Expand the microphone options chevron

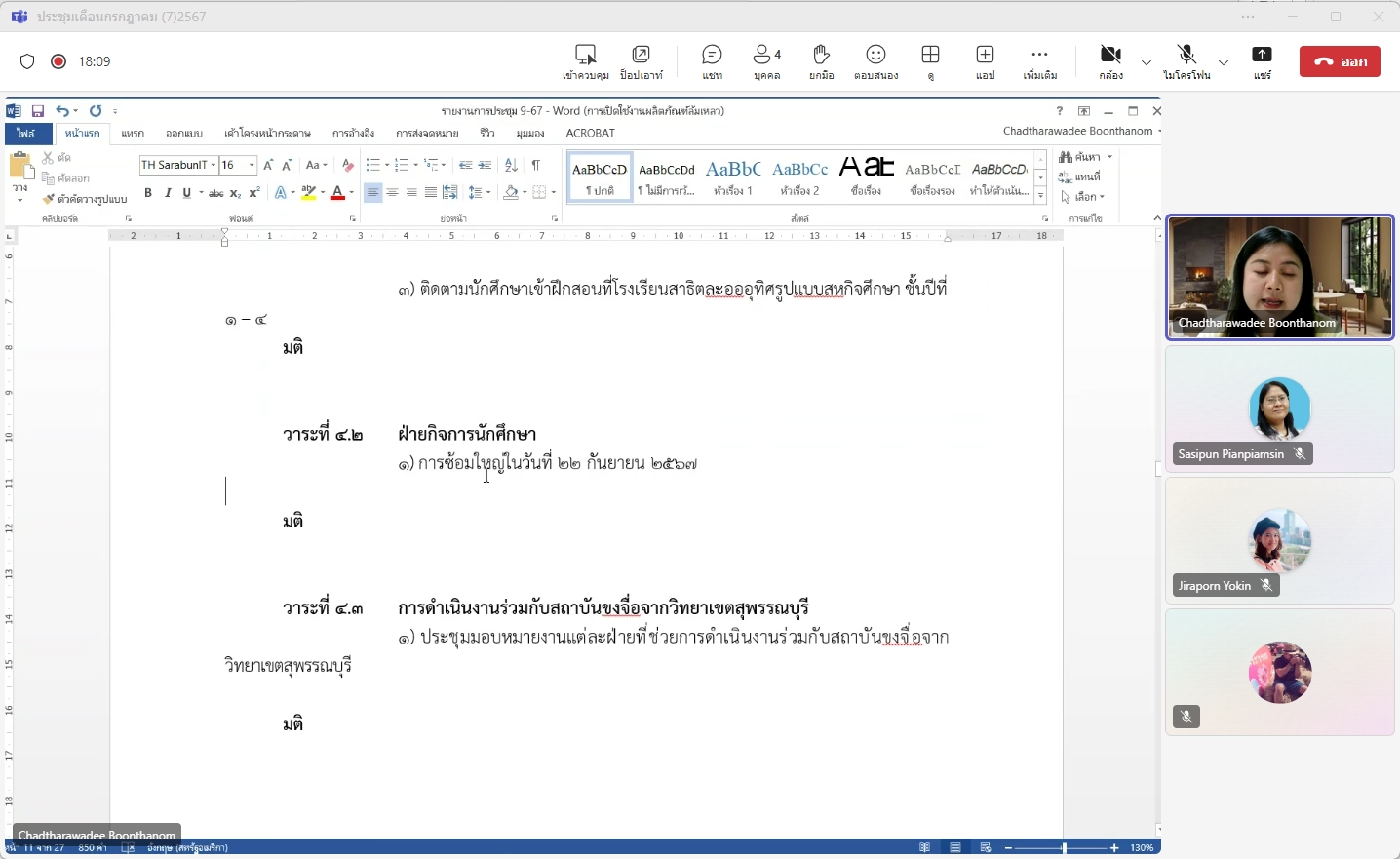pos(1224,62)
